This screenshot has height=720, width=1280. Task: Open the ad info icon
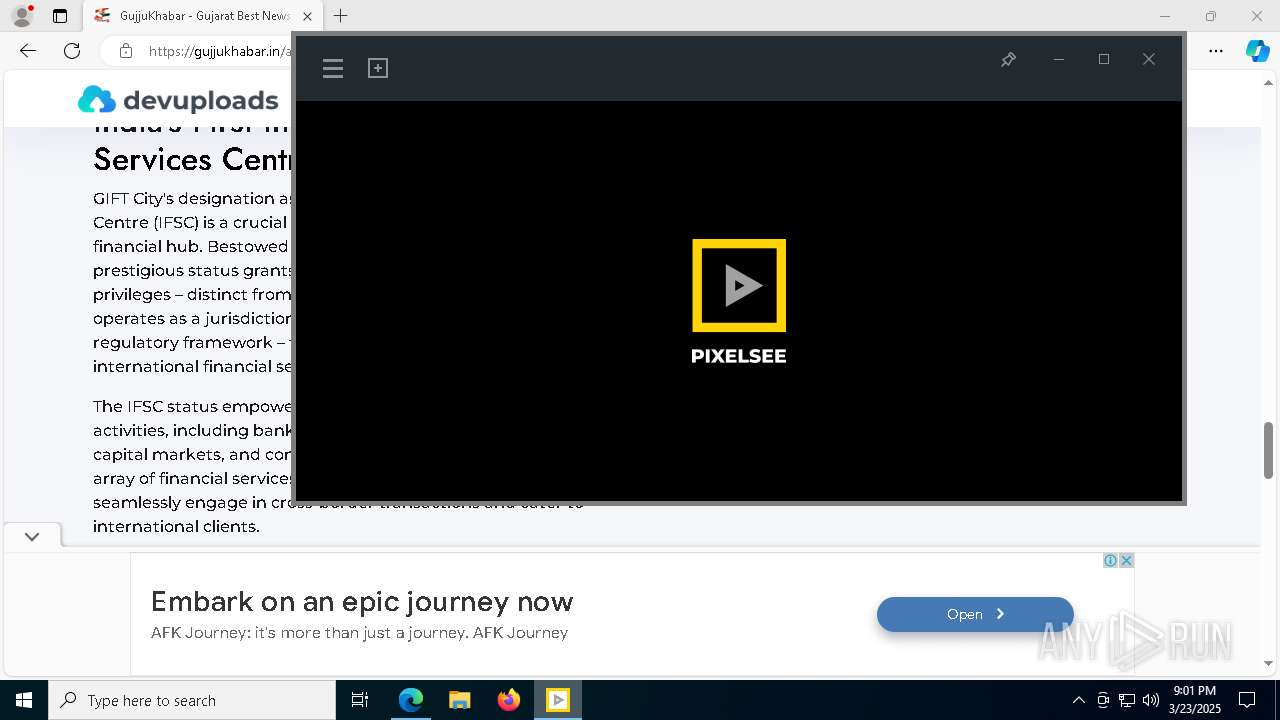pos(1110,560)
